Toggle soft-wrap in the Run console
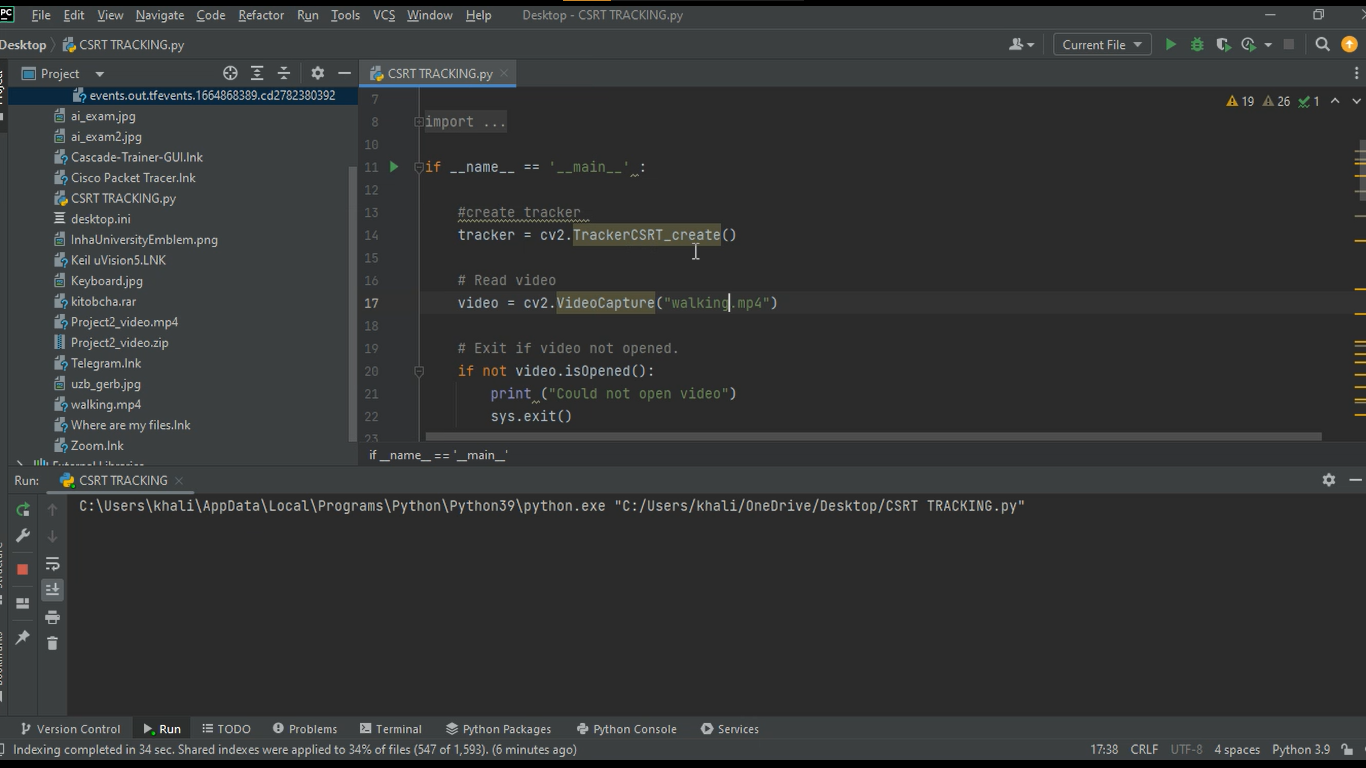The height and width of the screenshot is (768, 1366). click(x=52, y=562)
